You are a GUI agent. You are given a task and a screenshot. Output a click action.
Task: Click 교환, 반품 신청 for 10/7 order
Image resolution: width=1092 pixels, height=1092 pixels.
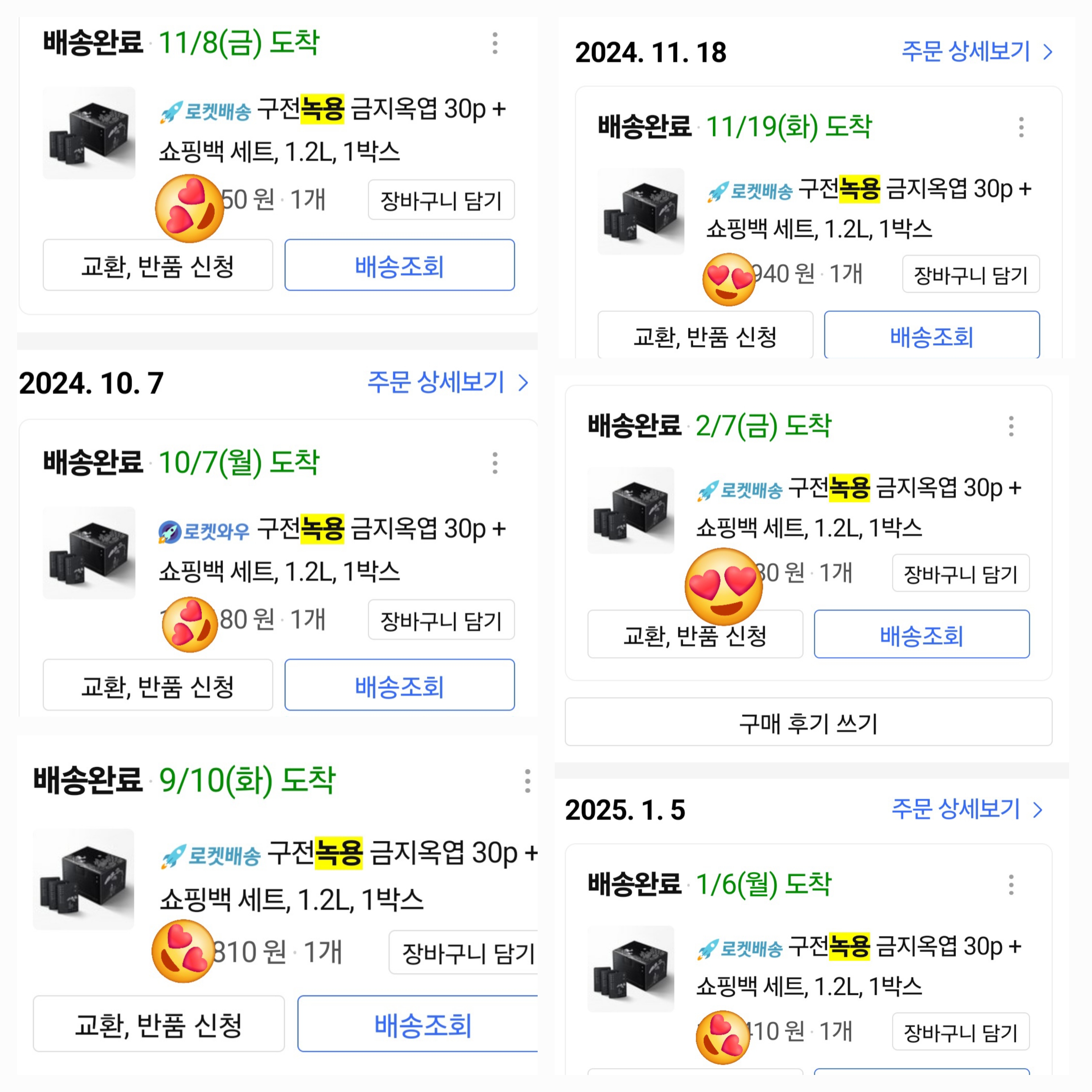tap(158, 685)
